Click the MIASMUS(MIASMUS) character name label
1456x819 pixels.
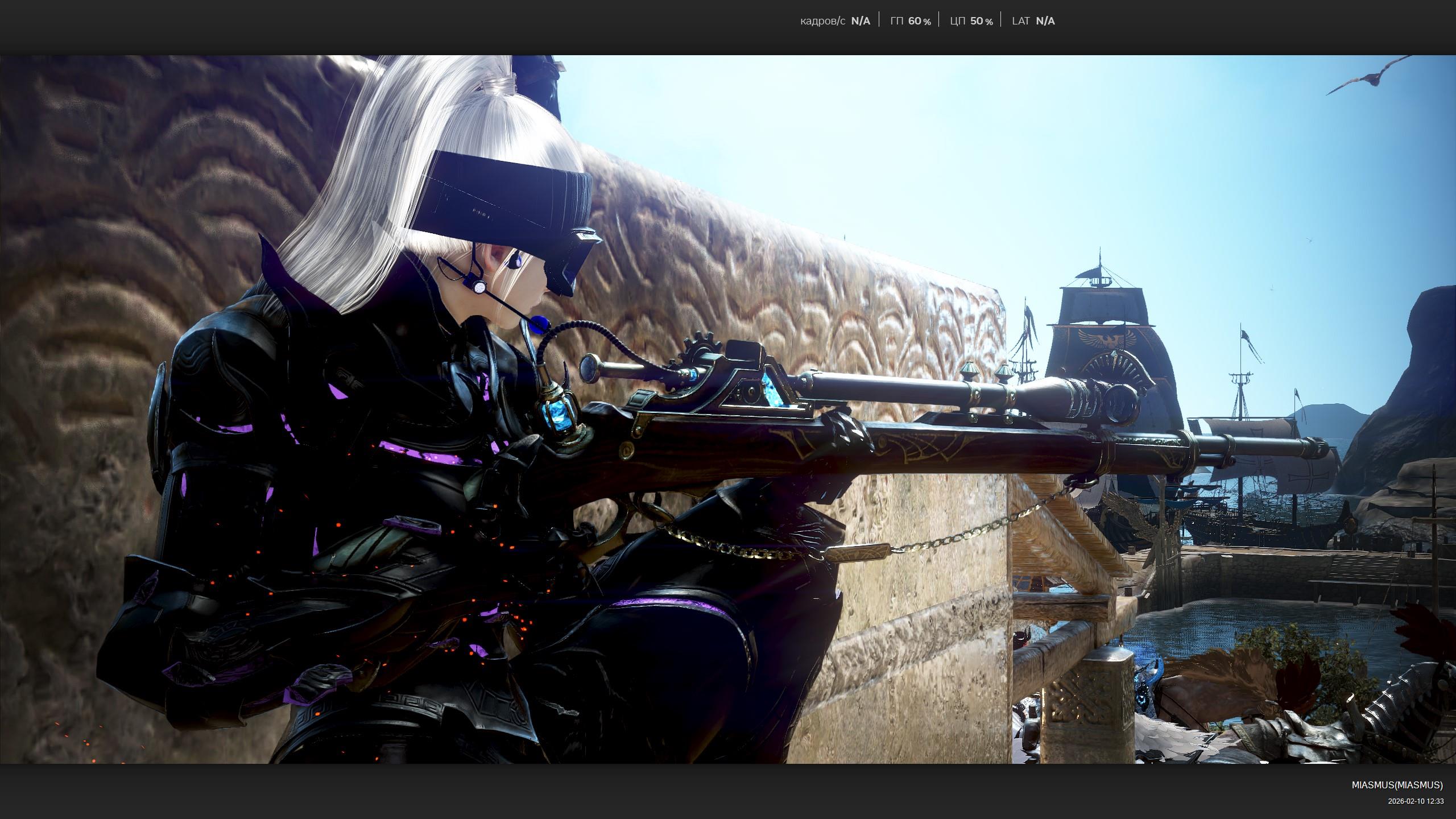(1397, 785)
